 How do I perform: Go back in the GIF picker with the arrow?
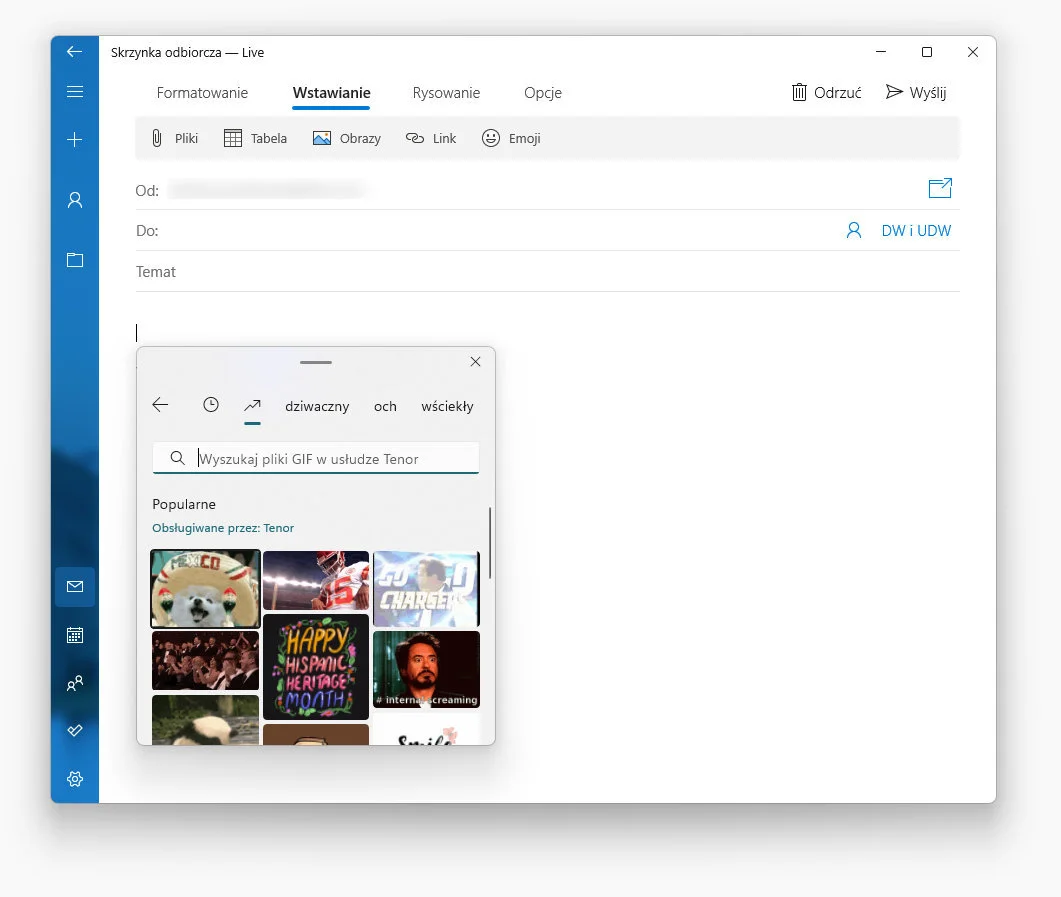pyautogui.click(x=160, y=405)
